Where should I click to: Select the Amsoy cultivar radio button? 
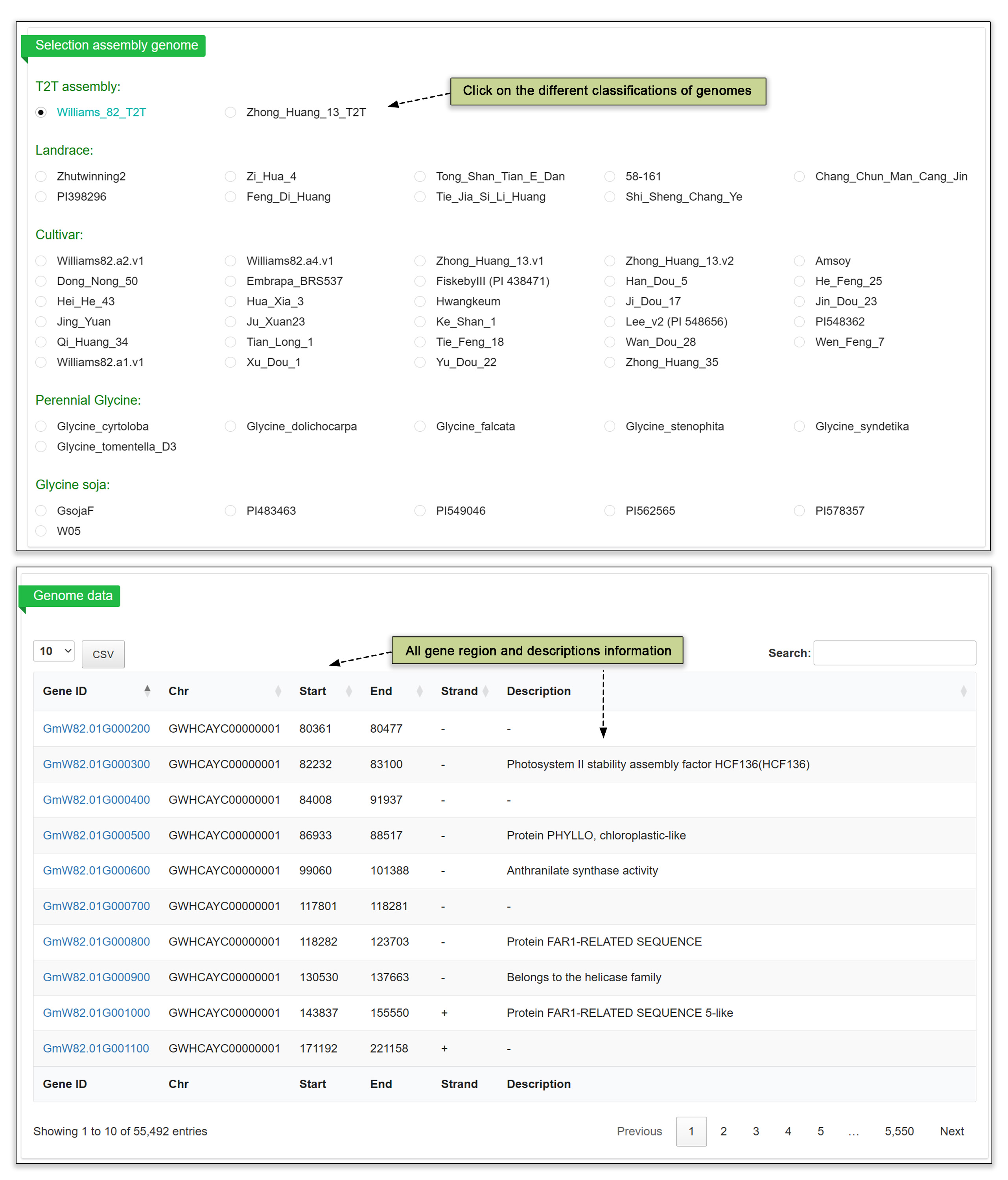tap(799, 261)
